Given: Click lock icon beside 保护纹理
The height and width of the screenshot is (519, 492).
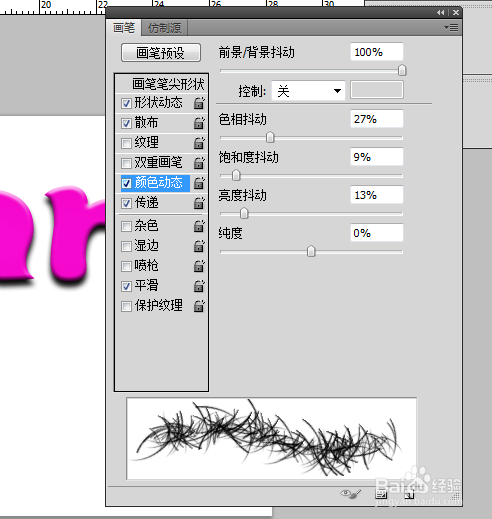Looking at the screenshot, I should coord(199,306).
